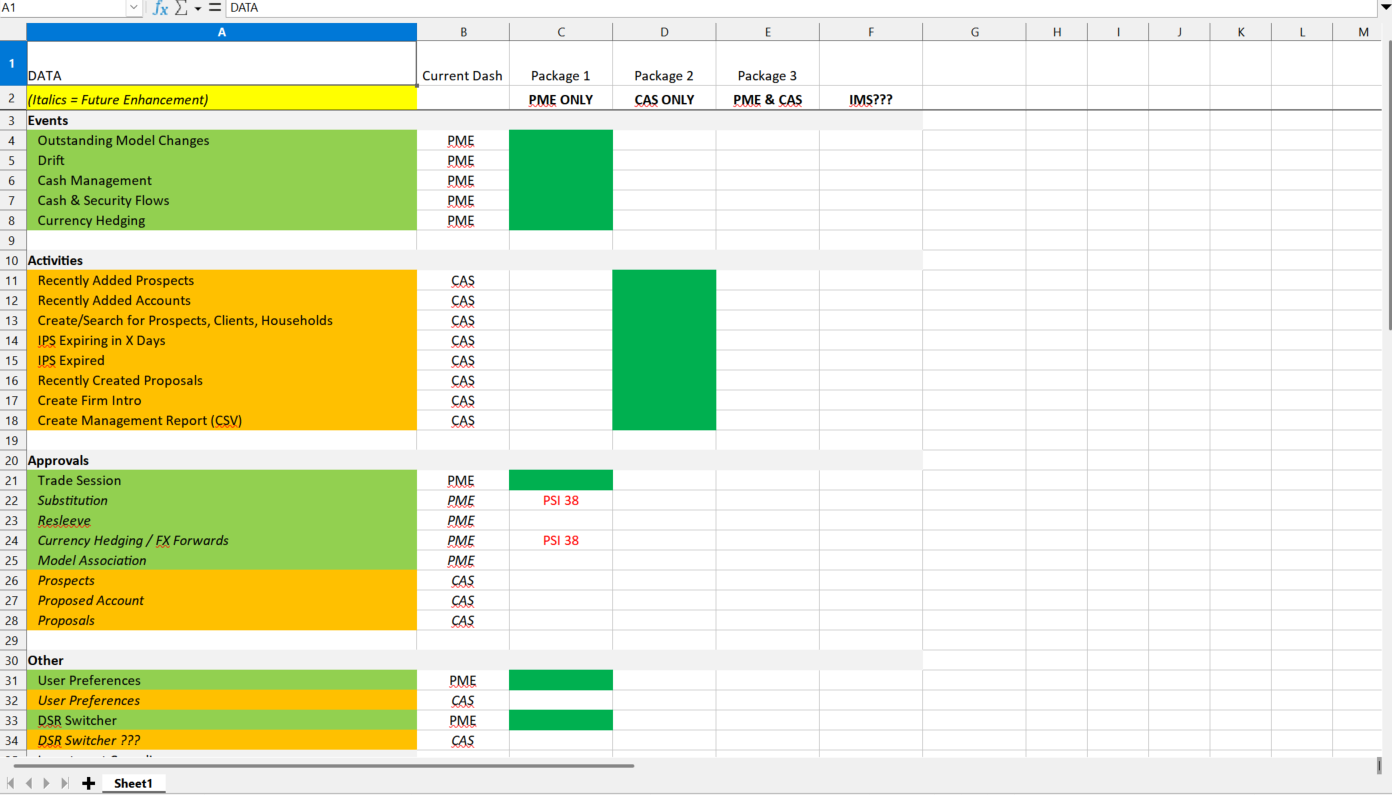Go to first sheet navigation arrow
This screenshot has width=1392, height=795.
[11, 783]
